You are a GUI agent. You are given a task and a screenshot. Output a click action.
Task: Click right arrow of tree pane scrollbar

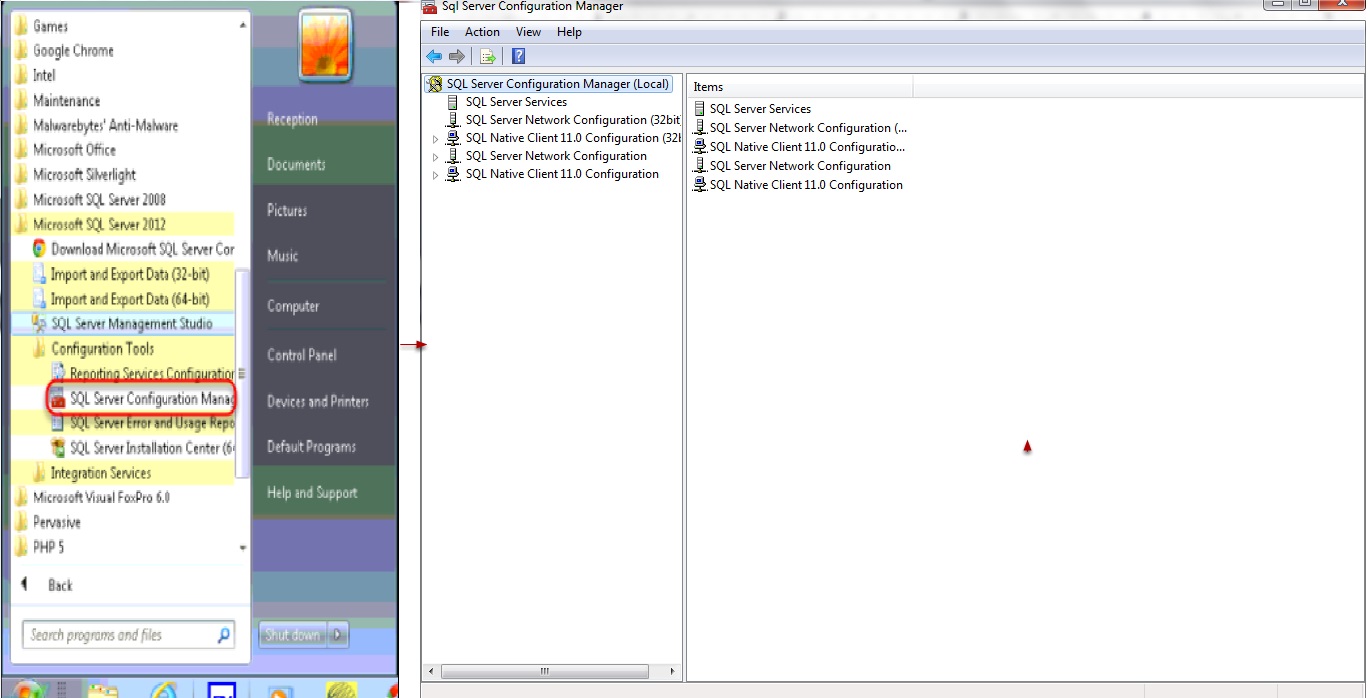(x=673, y=671)
